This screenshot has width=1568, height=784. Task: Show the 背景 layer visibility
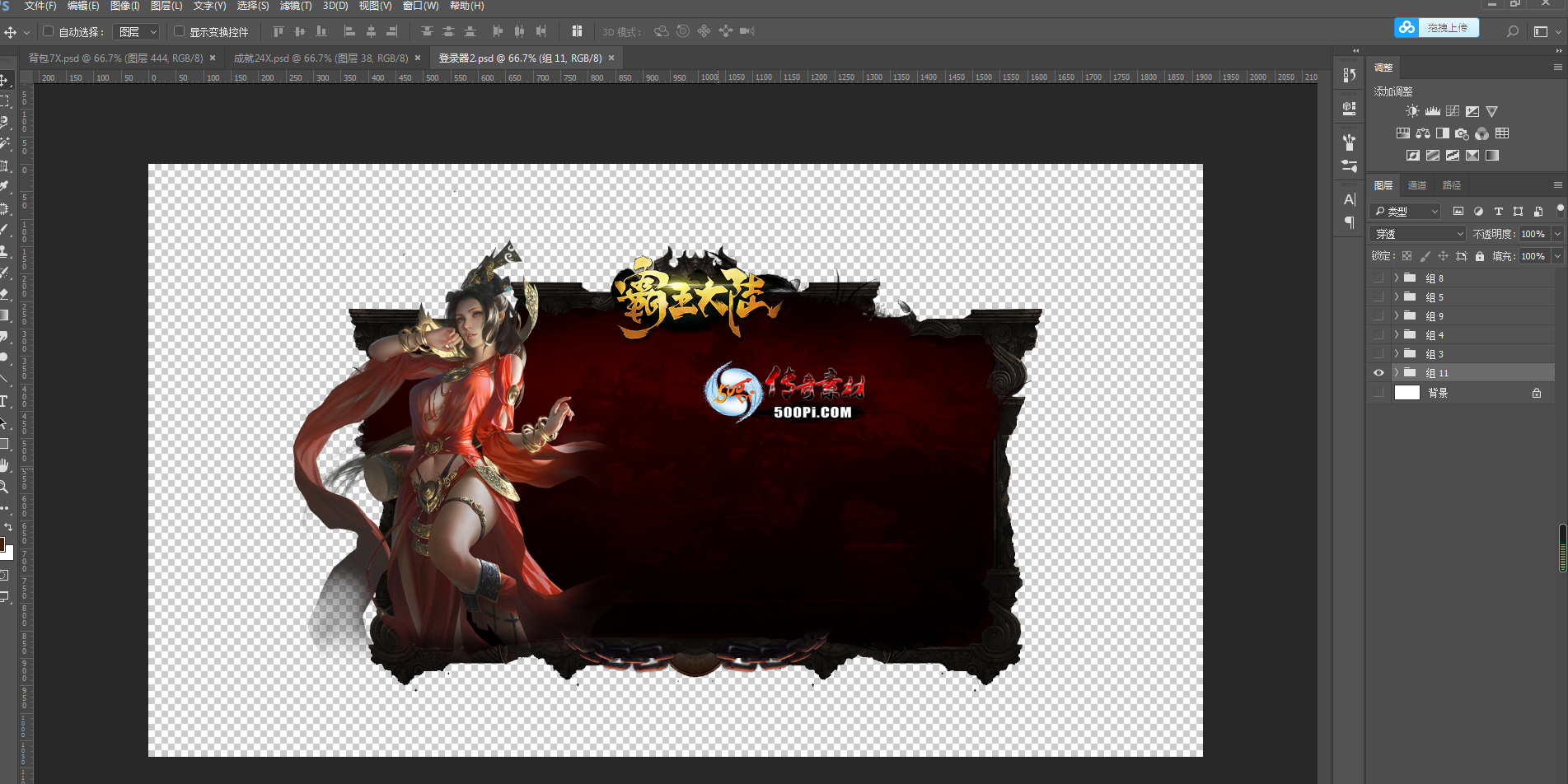[x=1378, y=393]
